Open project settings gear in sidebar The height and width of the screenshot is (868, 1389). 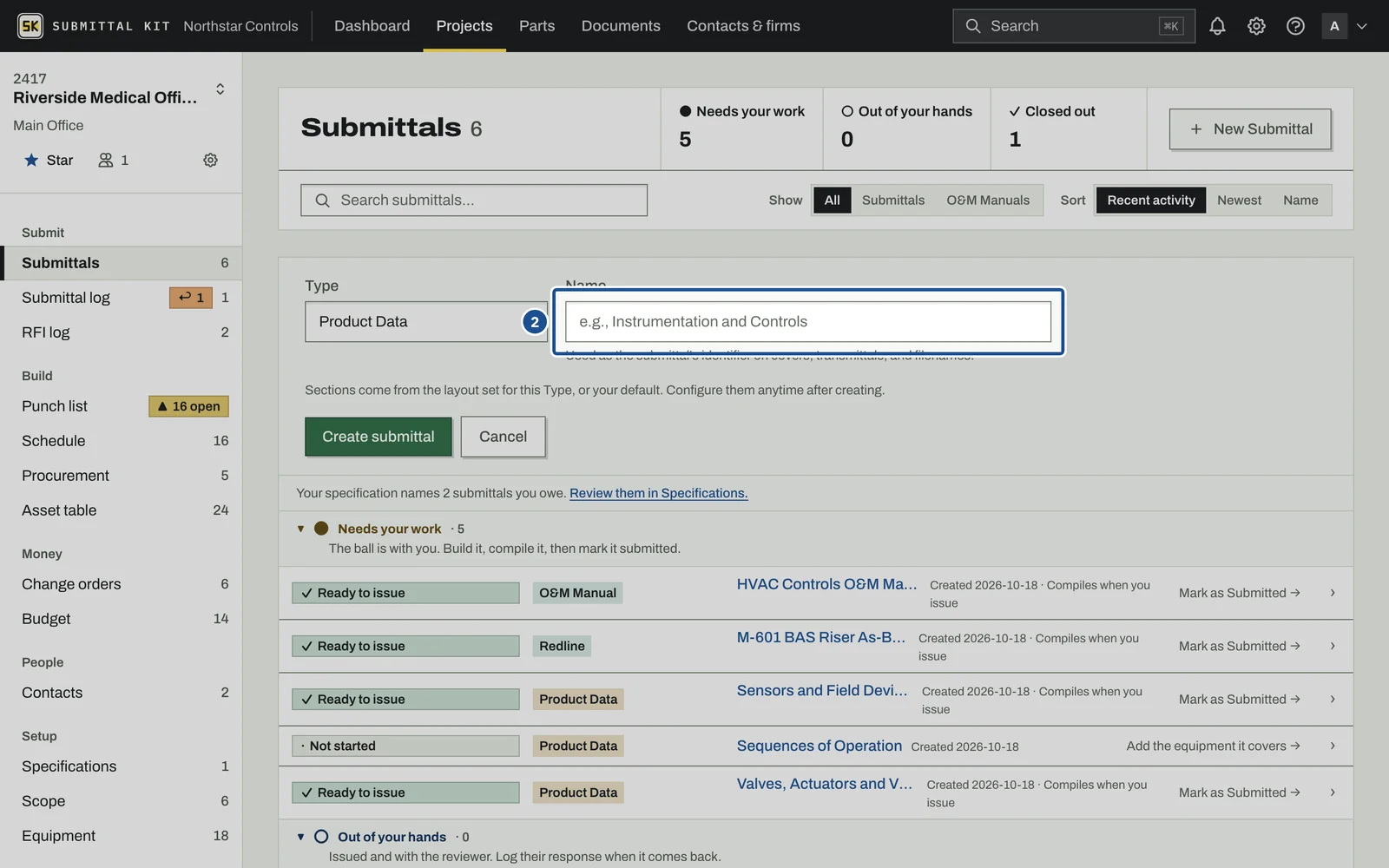(x=210, y=160)
